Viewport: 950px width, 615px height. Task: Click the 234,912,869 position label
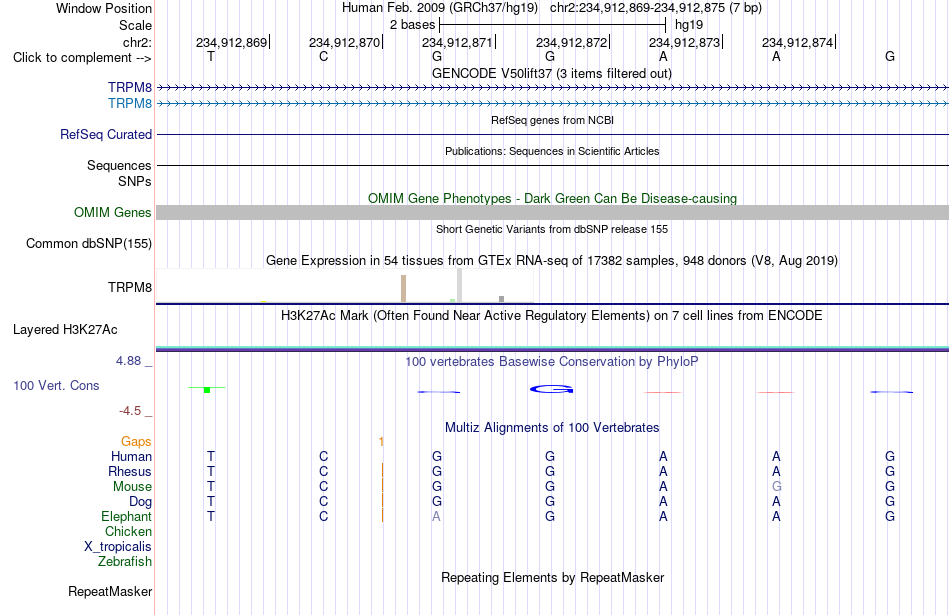pyautogui.click(x=231, y=42)
